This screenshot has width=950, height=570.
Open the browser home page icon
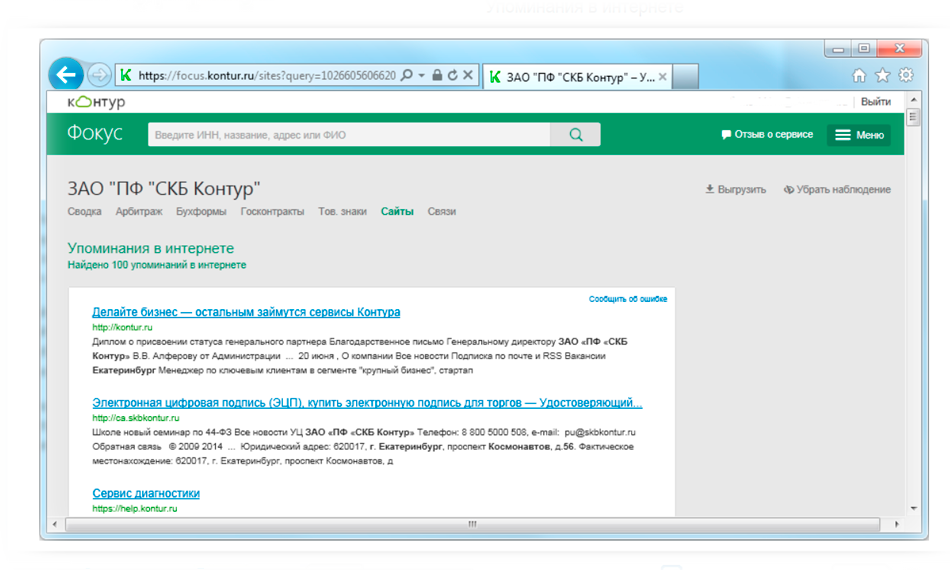(859, 75)
